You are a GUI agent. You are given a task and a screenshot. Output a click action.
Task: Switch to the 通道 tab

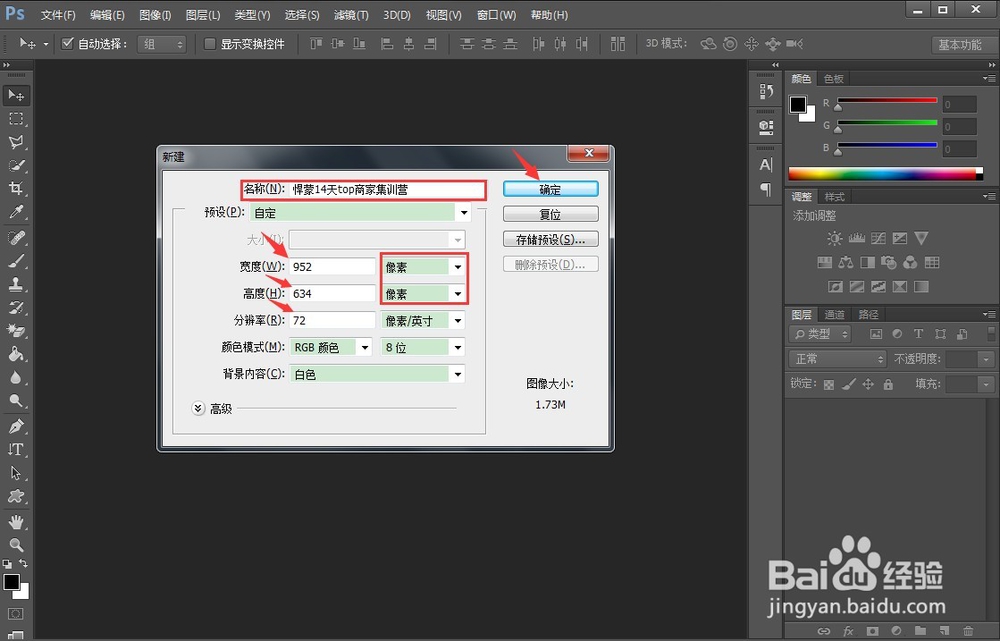(x=834, y=314)
